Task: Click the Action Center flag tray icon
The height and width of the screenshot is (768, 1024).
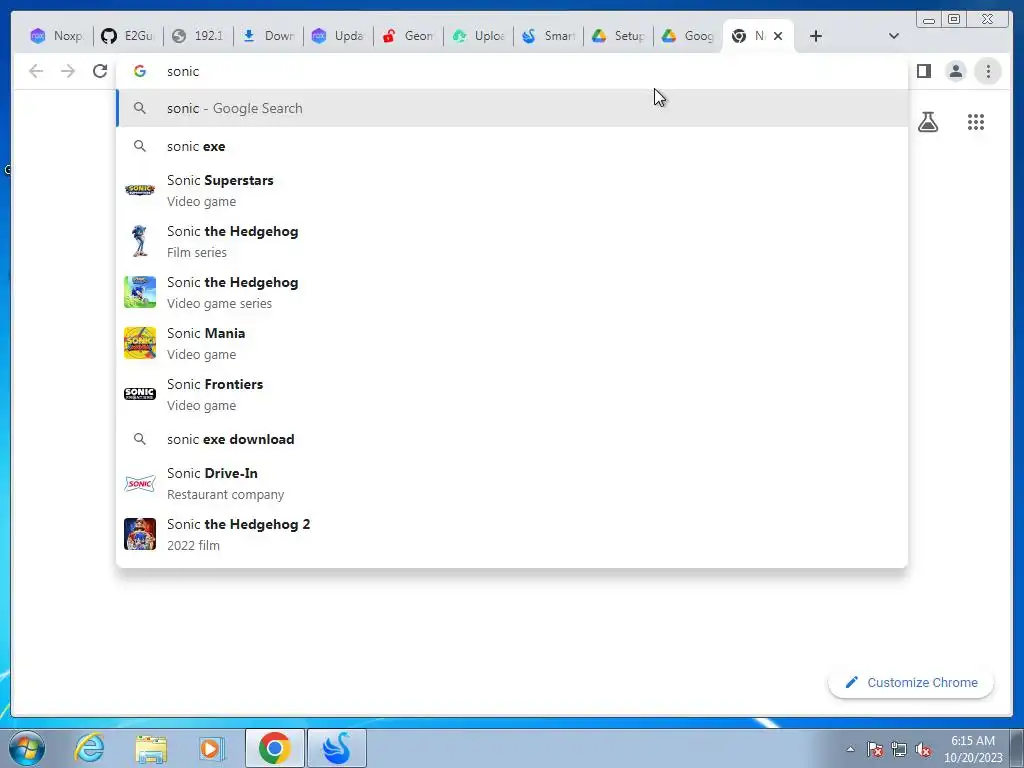Action: (x=875, y=749)
